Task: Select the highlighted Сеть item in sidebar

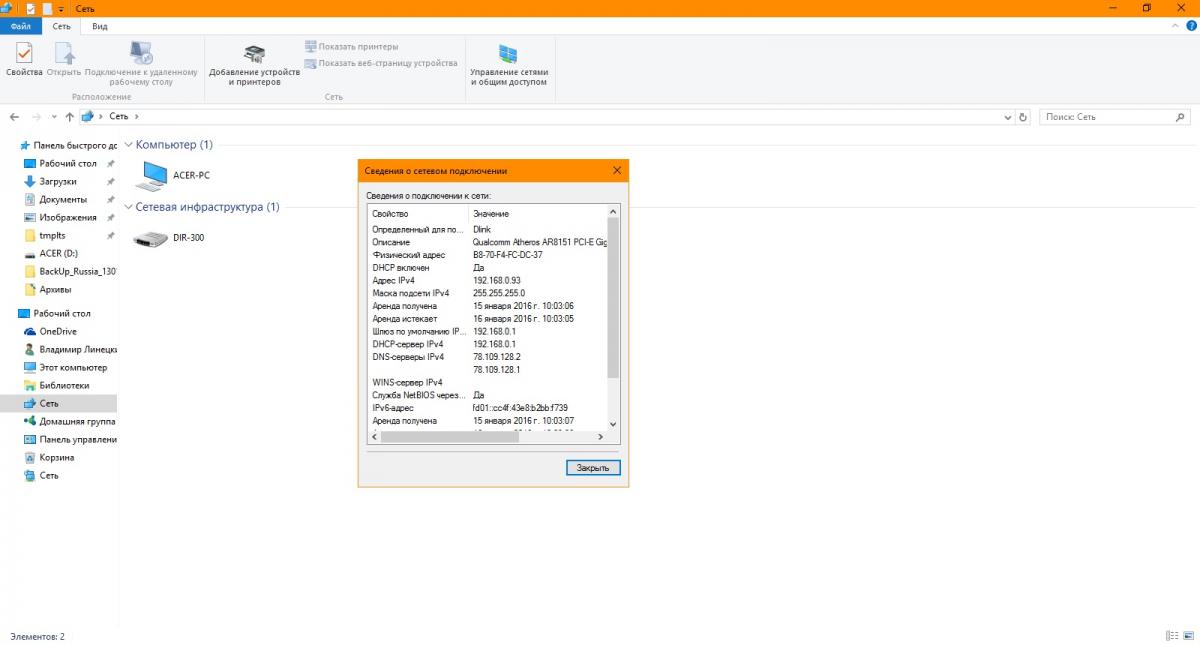Action: 58,403
